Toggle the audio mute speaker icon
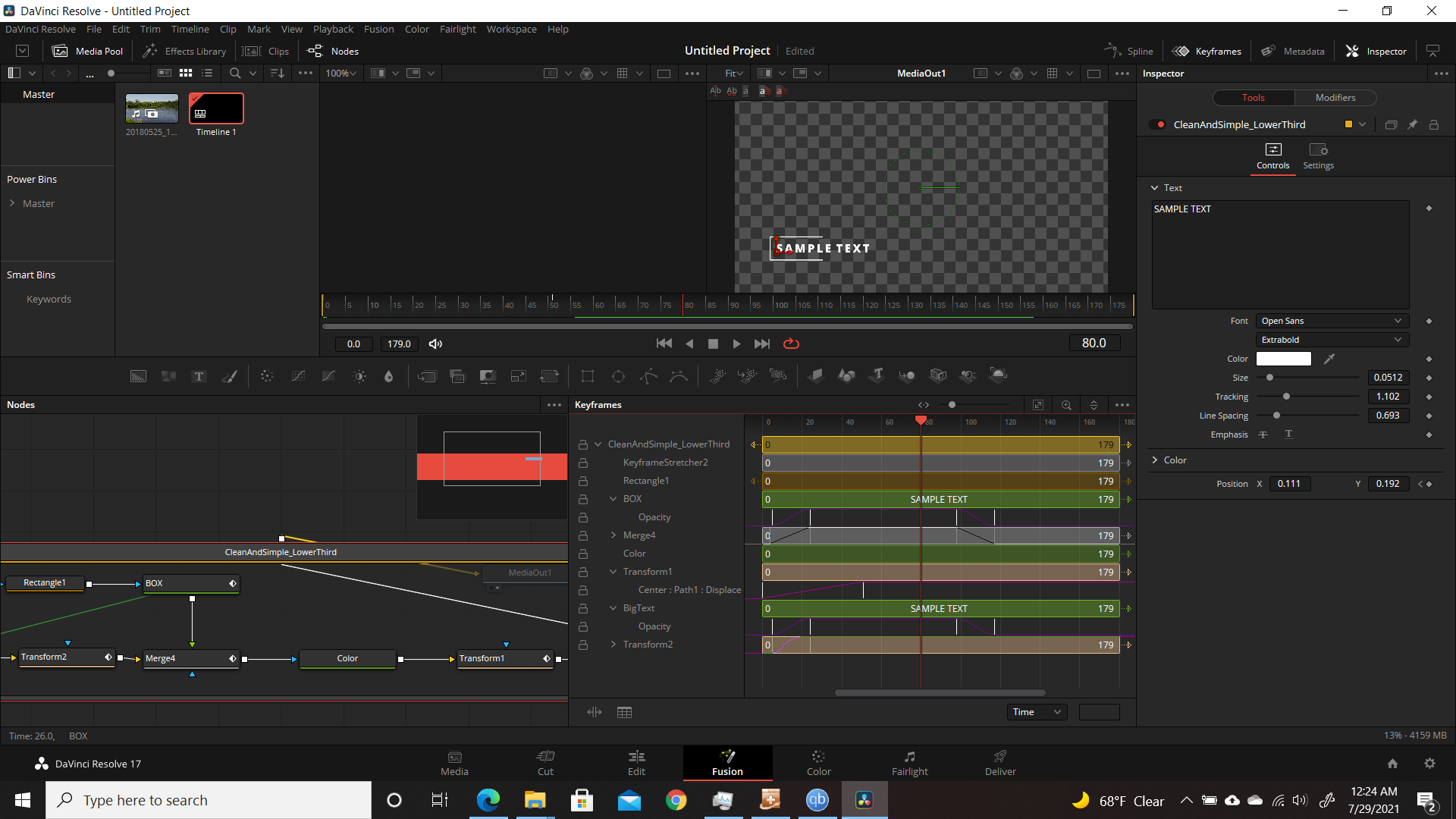 (x=435, y=344)
